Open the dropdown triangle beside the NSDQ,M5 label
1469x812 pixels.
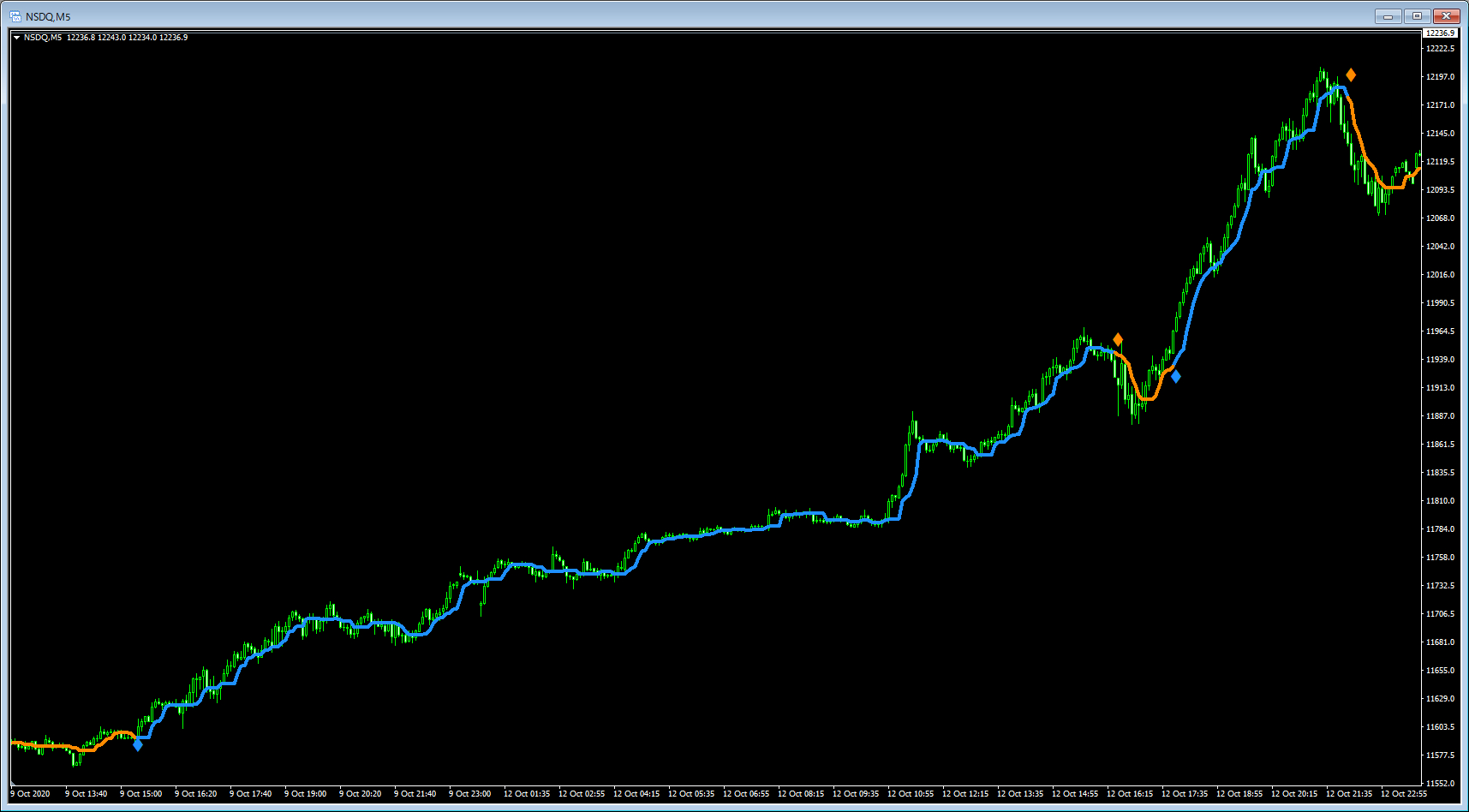pos(16,38)
